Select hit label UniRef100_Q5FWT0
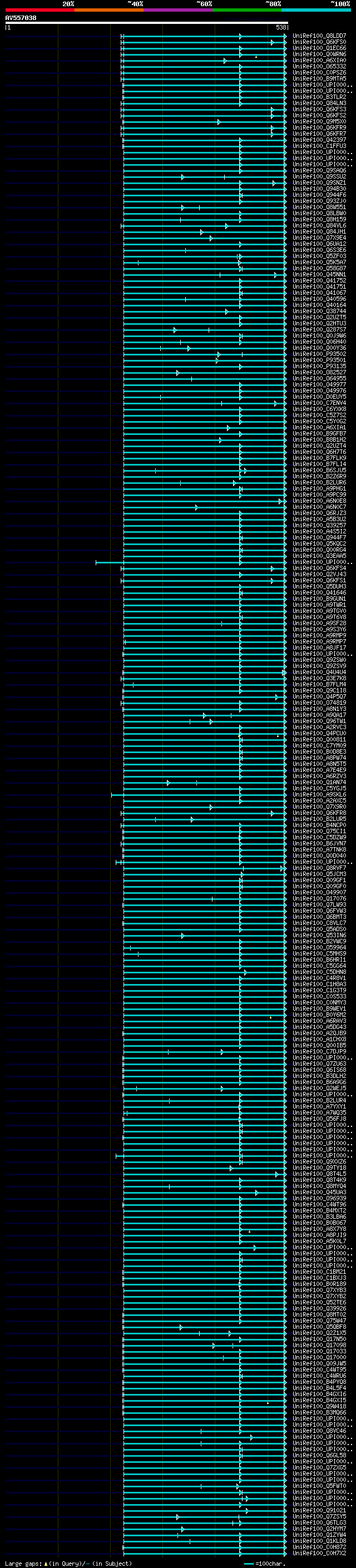 point(319,1486)
